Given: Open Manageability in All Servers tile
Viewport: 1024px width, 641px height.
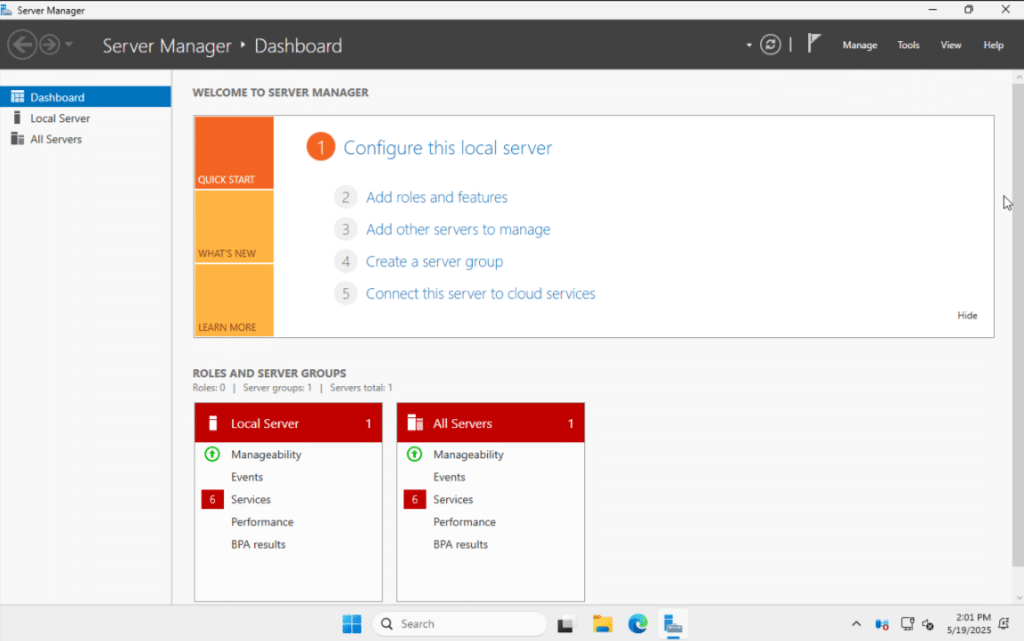Looking at the screenshot, I should [x=468, y=454].
